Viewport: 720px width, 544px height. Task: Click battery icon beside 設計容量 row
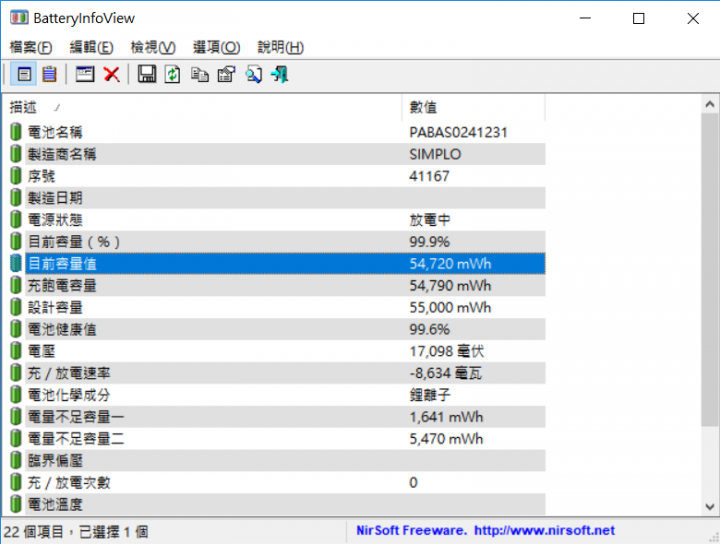pyautogui.click(x=16, y=308)
